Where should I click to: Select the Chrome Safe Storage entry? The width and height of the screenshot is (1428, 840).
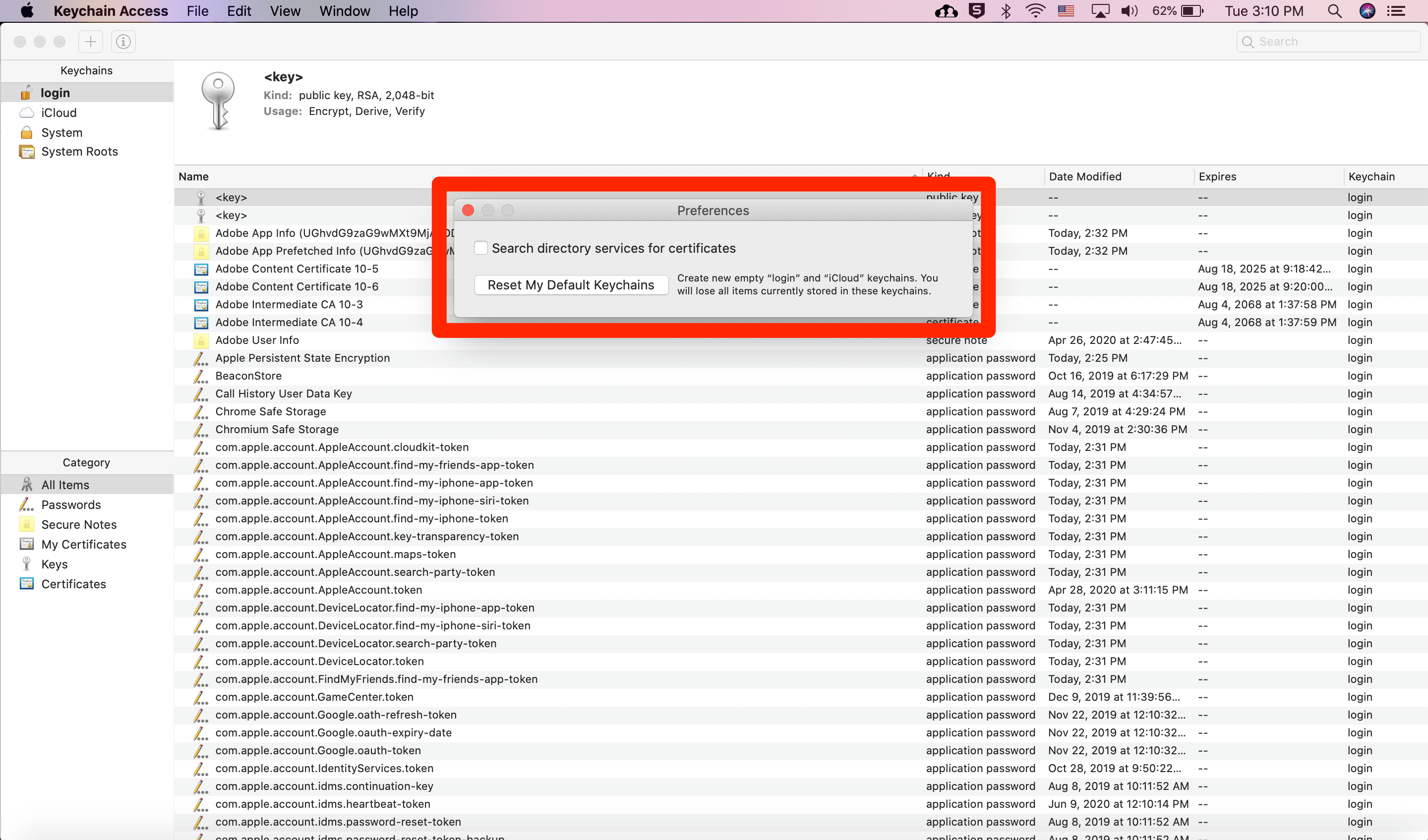click(x=270, y=411)
